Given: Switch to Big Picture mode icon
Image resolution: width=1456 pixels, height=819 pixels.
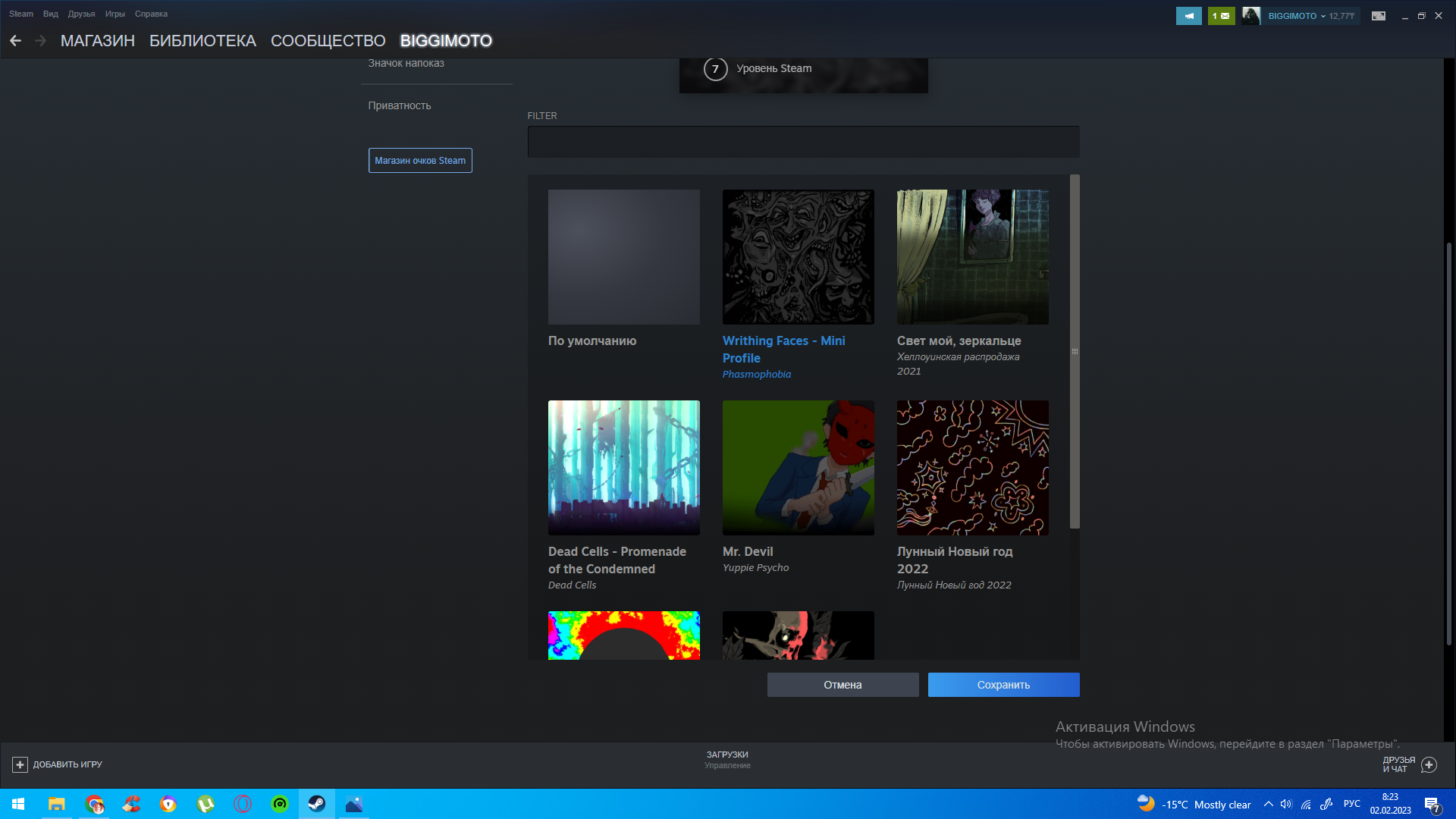Looking at the screenshot, I should (1379, 16).
